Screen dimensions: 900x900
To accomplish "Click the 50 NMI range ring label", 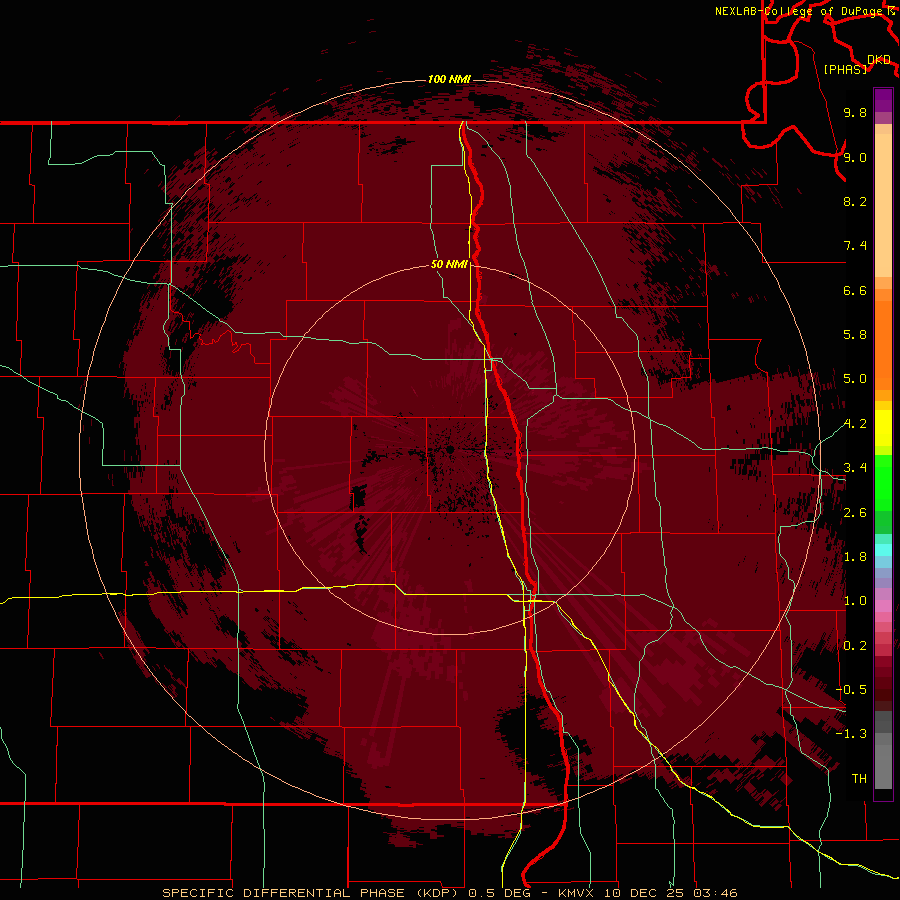I will click(x=449, y=264).
